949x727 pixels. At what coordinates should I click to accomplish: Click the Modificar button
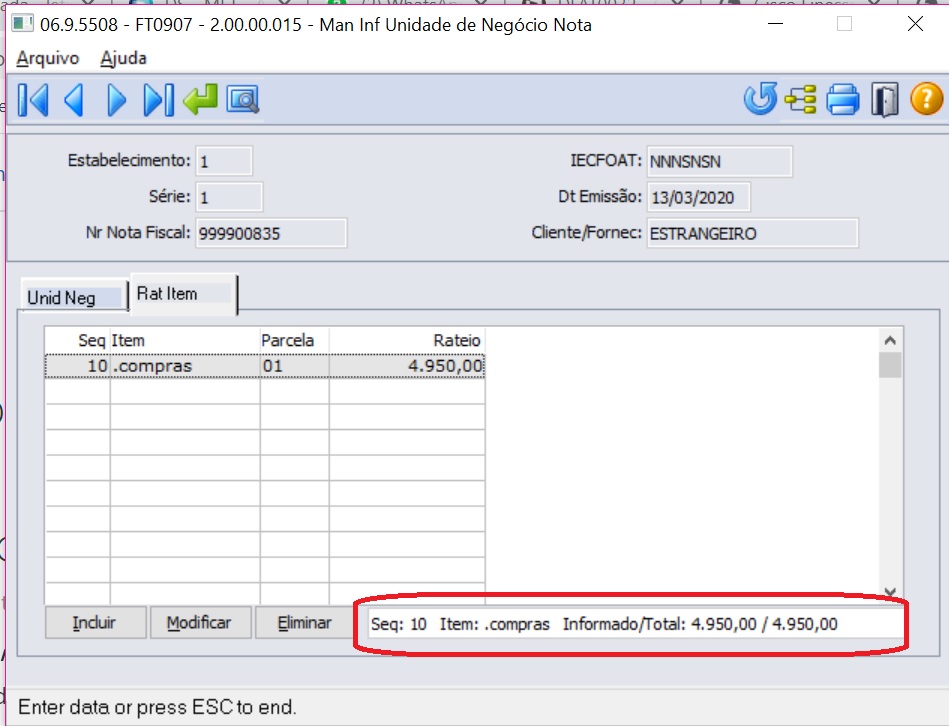pos(200,622)
